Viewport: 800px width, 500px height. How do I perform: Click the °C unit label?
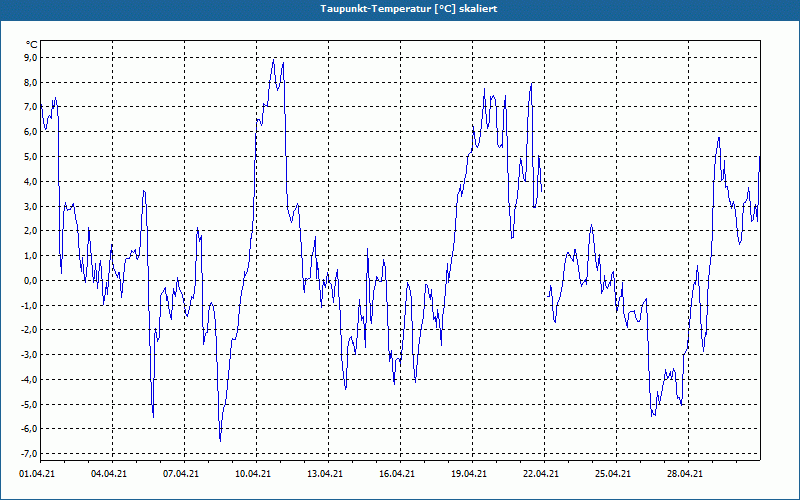click(x=31, y=45)
